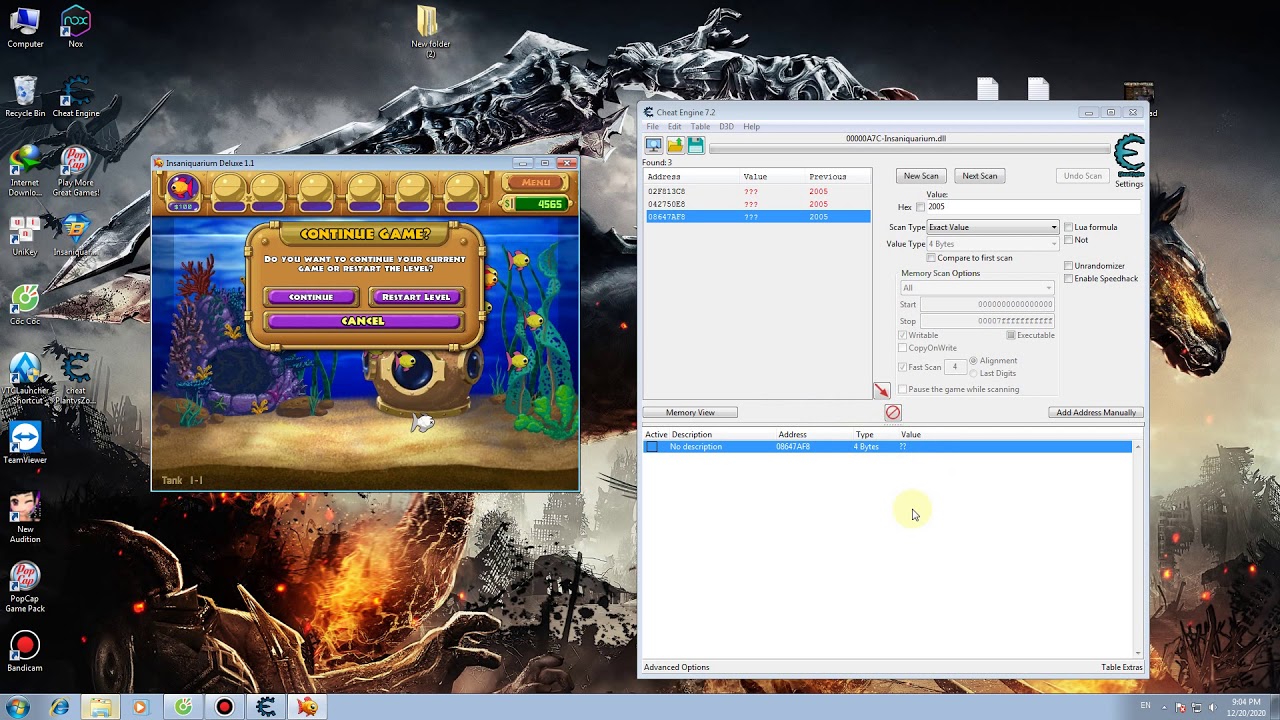Click Add Address Manually
Screen dimensions: 1280x720
(x=1096, y=412)
